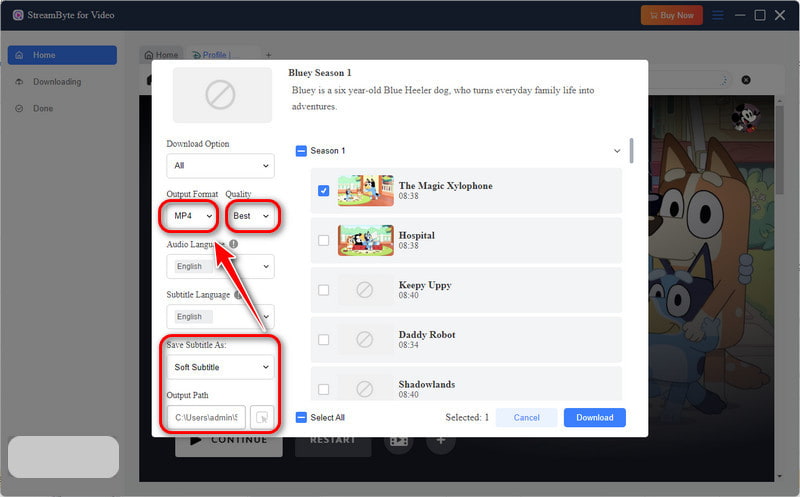
Task: Click the Shadowlands episode title
Action: [x=427, y=384]
